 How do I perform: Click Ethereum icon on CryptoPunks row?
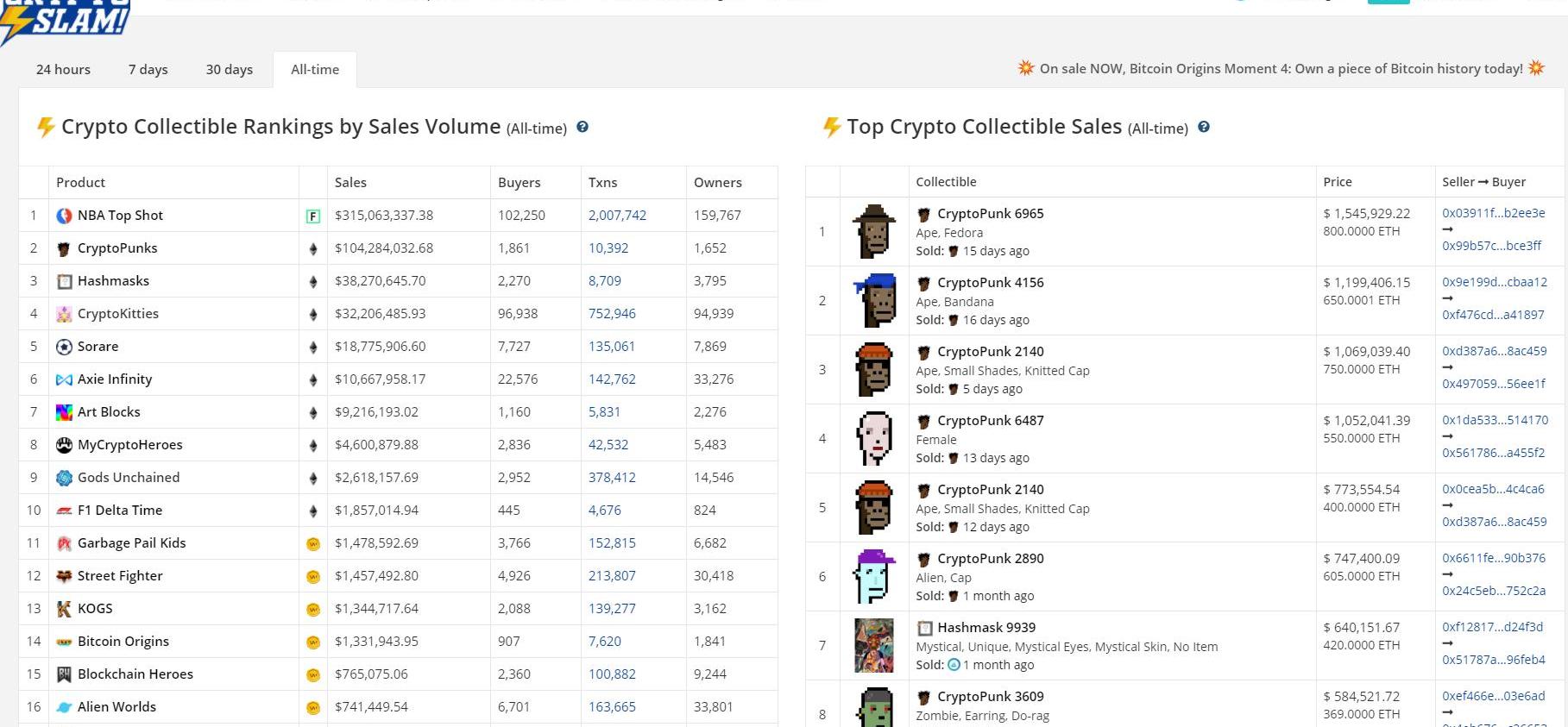(x=312, y=249)
